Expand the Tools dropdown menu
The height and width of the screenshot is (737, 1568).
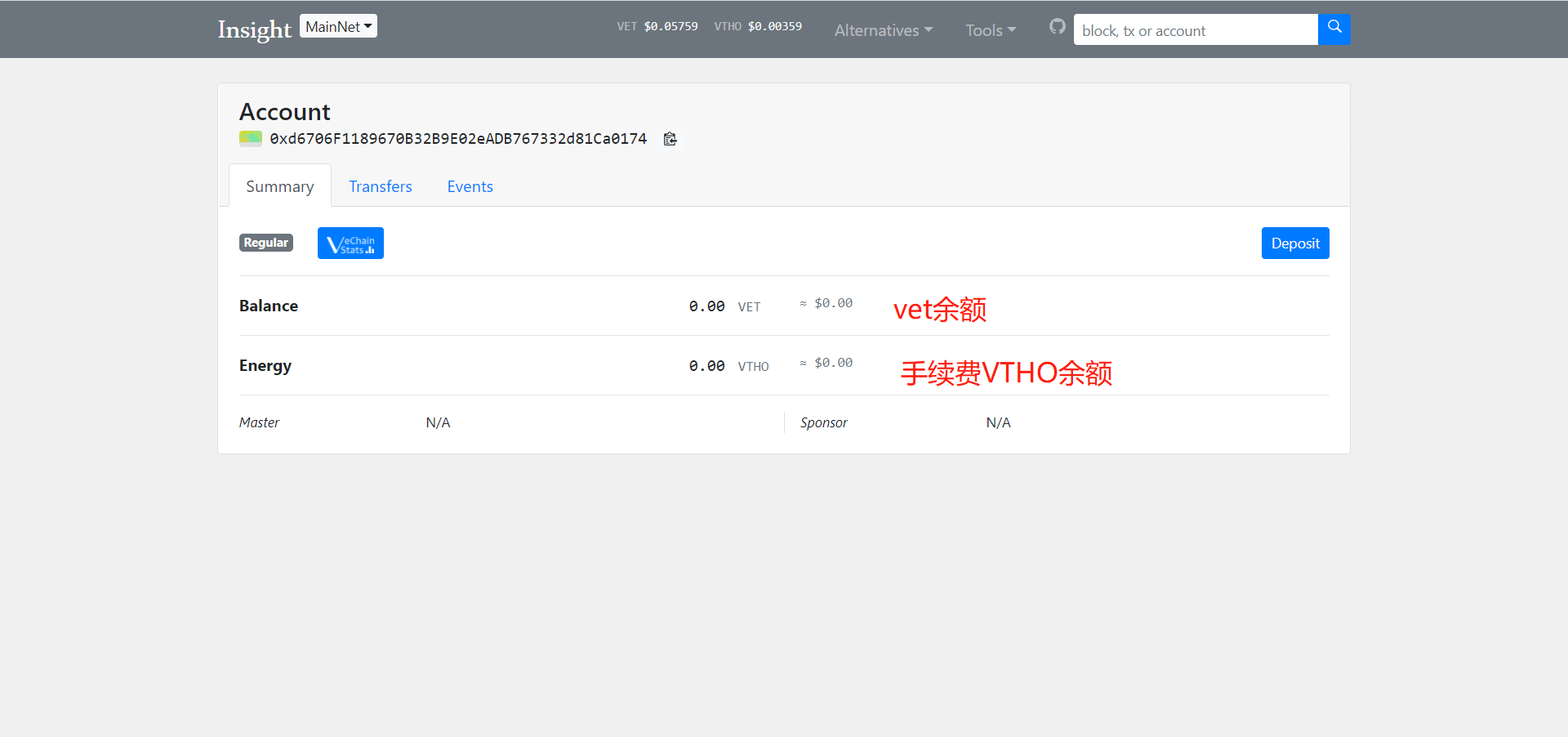click(990, 30)
